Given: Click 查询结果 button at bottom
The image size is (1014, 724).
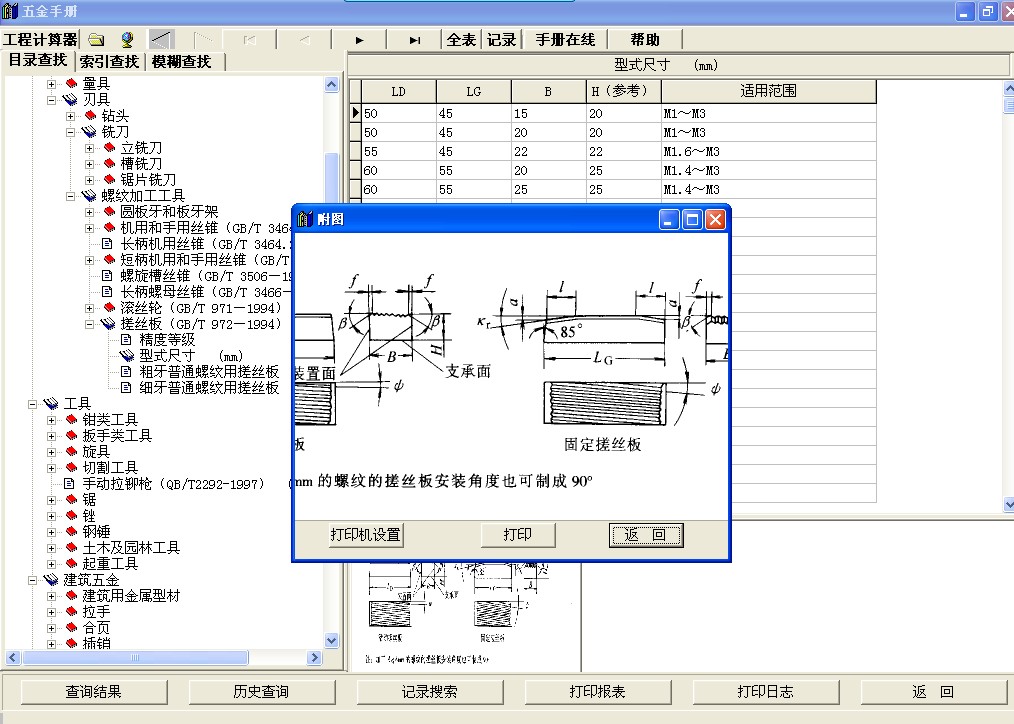Looking at the screenshot, I should point(94,692).
